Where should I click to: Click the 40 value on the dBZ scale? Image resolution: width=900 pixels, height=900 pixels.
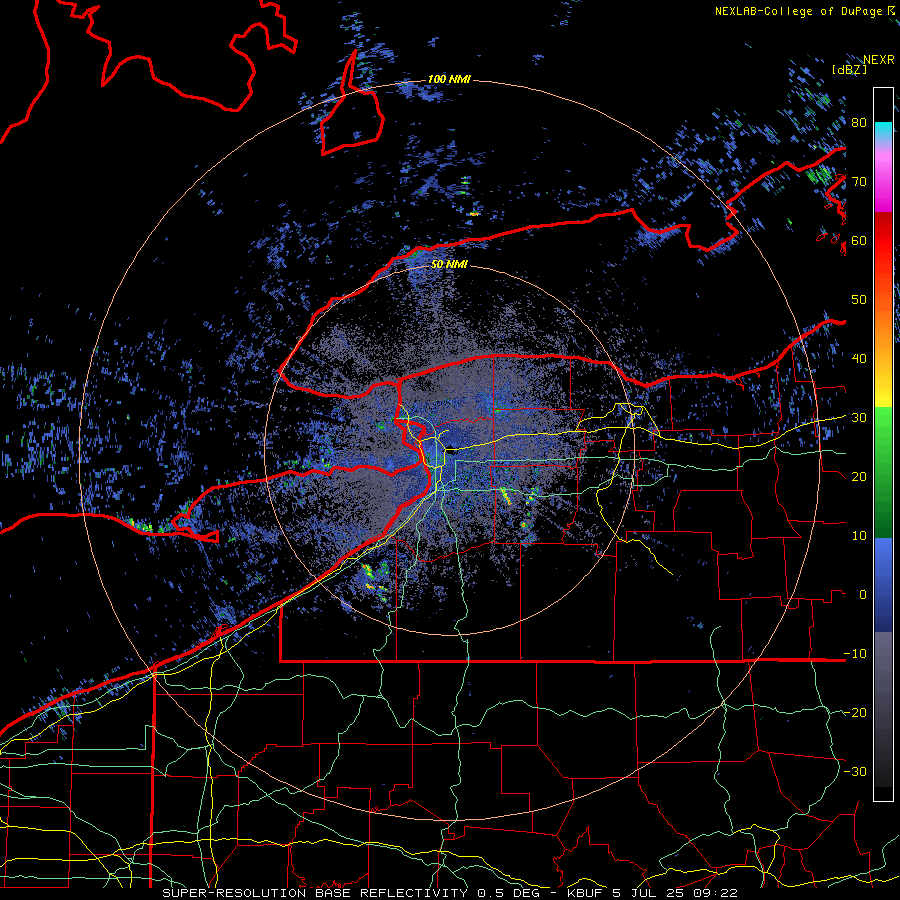pos(859,359)
